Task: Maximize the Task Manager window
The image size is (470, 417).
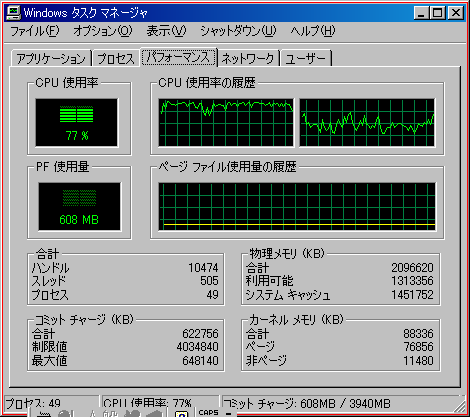Action: [x=437, y=13]
